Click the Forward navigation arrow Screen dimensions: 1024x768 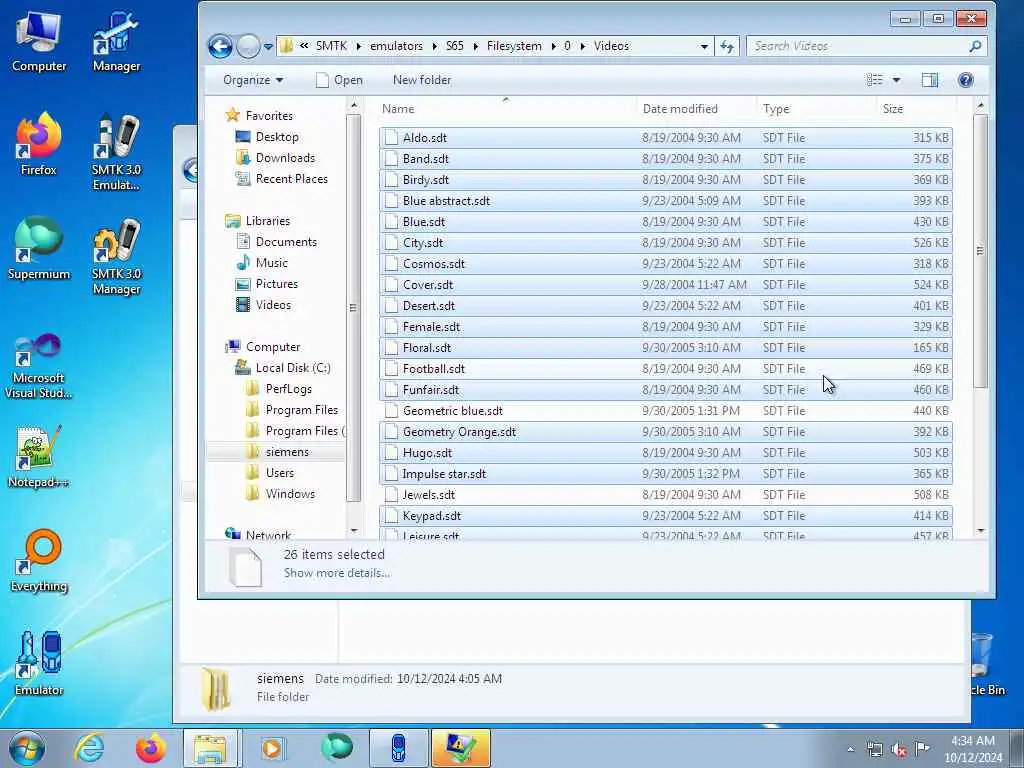248,46
